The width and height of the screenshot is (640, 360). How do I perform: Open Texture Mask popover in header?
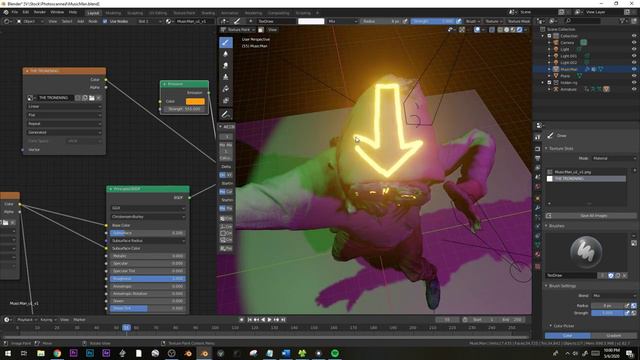tap(519, 21)
